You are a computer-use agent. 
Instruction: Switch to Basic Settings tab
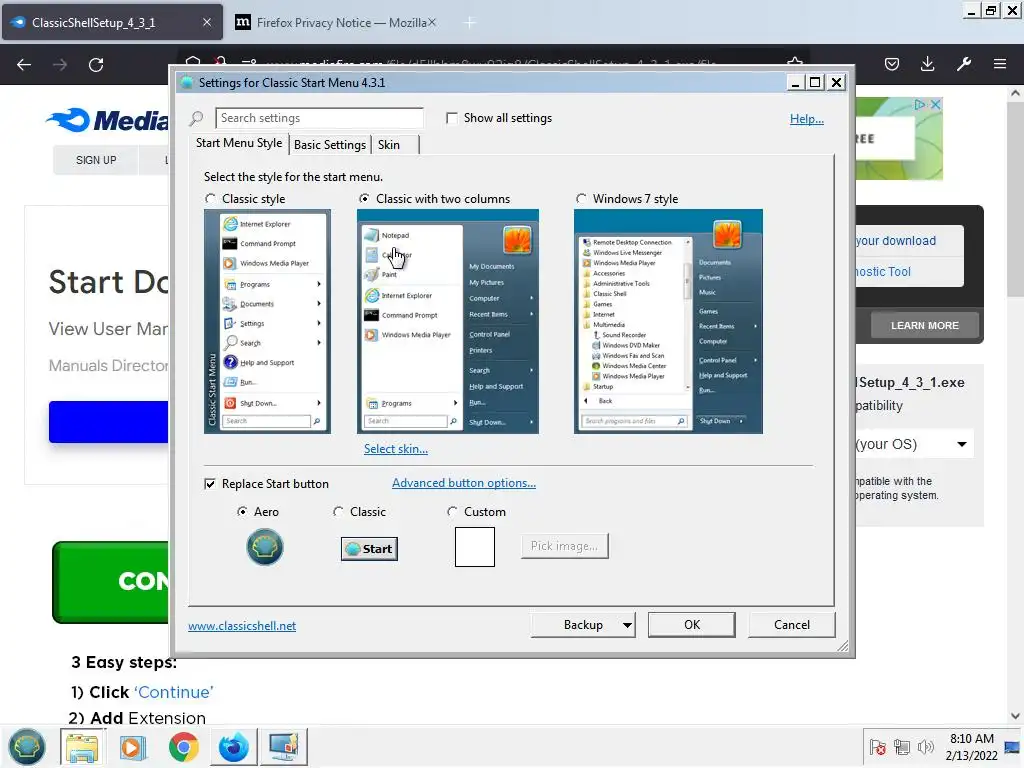click(x=330, y=145)
